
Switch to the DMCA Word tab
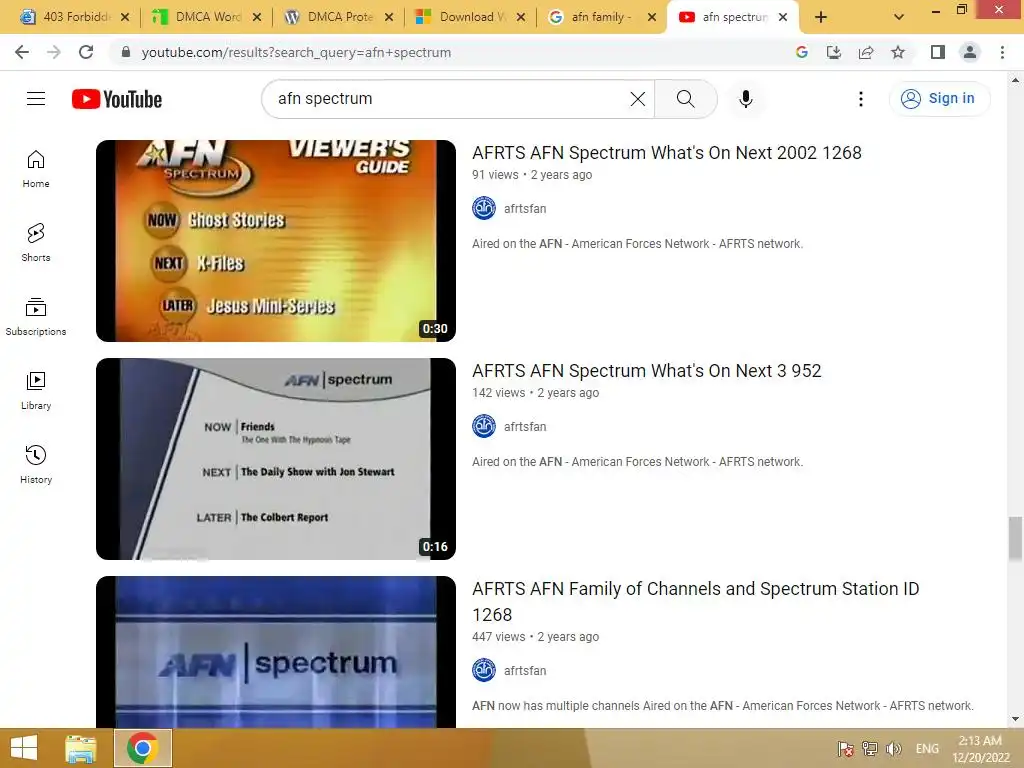208,17
